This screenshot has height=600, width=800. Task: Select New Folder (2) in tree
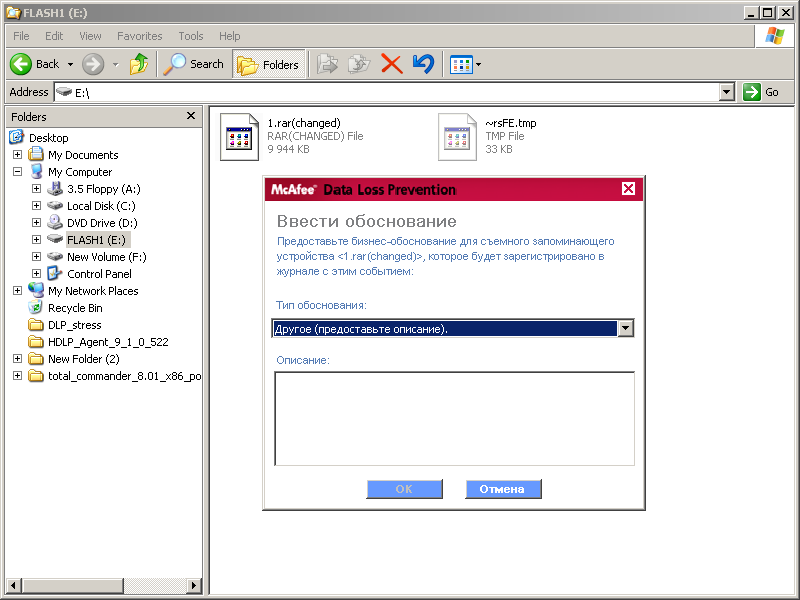[x=84, y=359]
